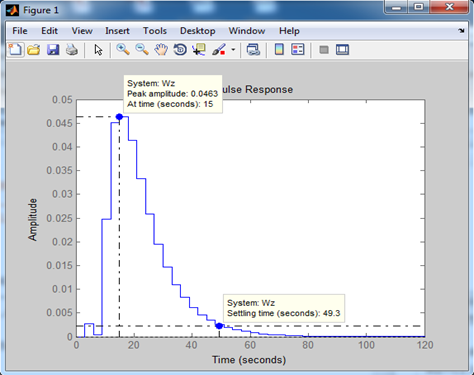Open the Help menu
Screen dimensions: 474x375
click(289, 31)
